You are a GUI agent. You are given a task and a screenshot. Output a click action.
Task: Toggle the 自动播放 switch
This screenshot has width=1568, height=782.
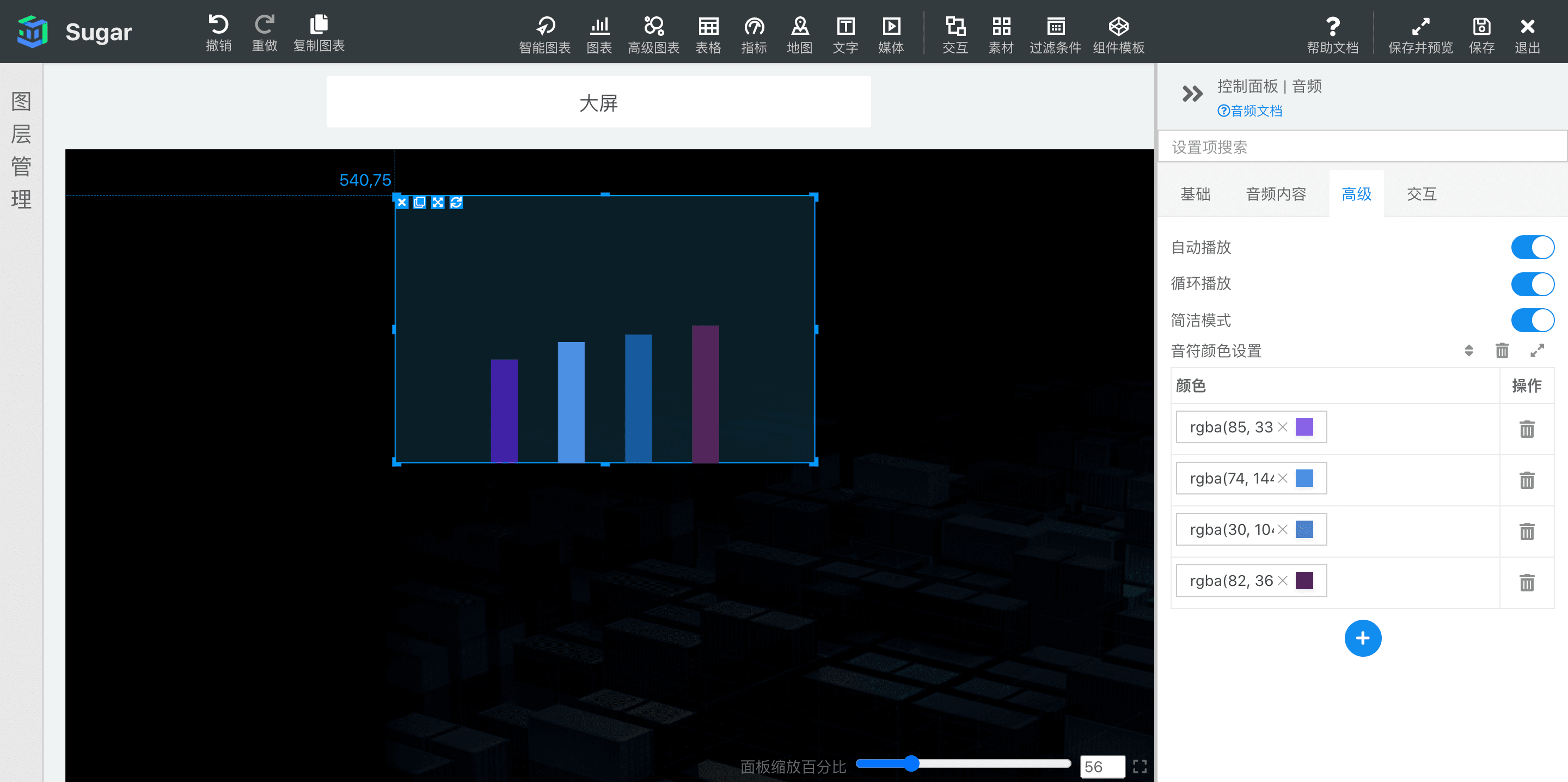(1532, 247)
